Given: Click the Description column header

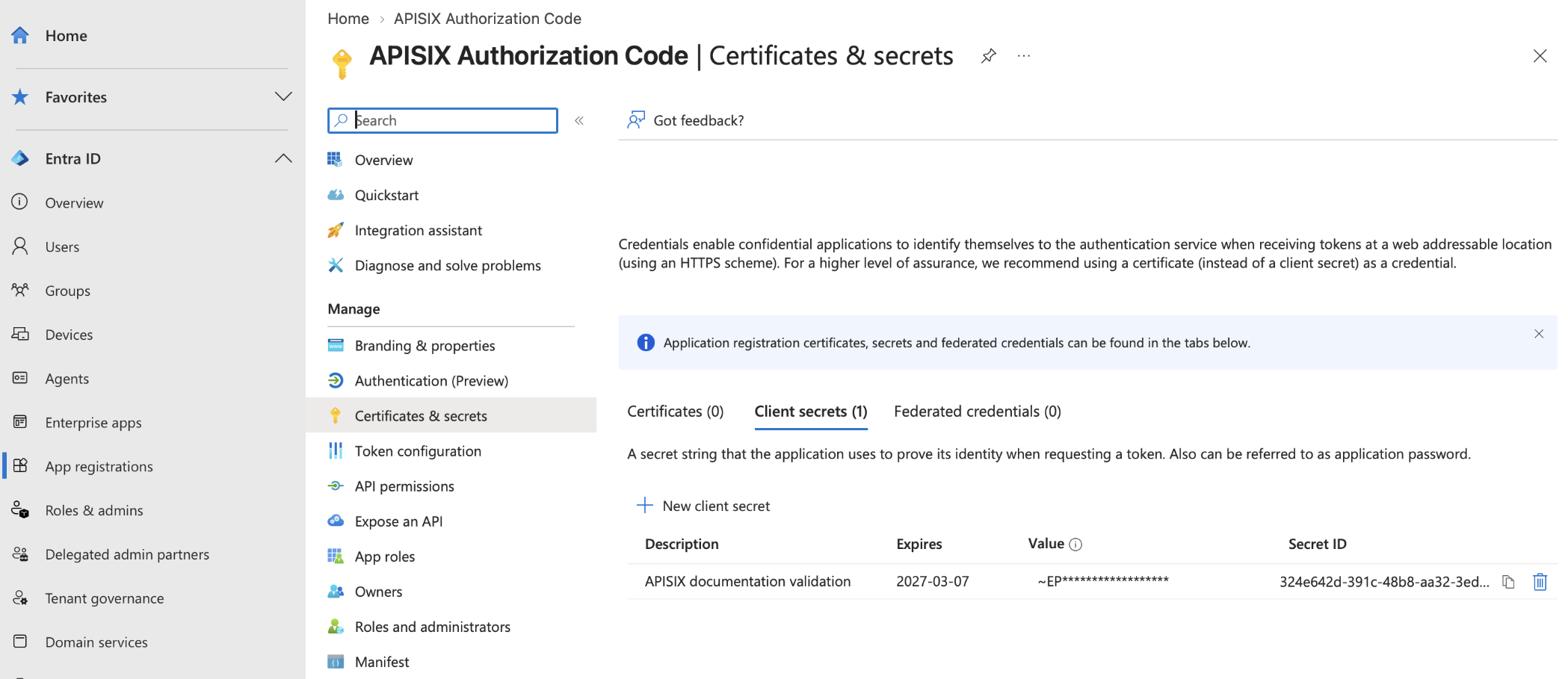Looking at the screenshot, I should click(682, 544).
